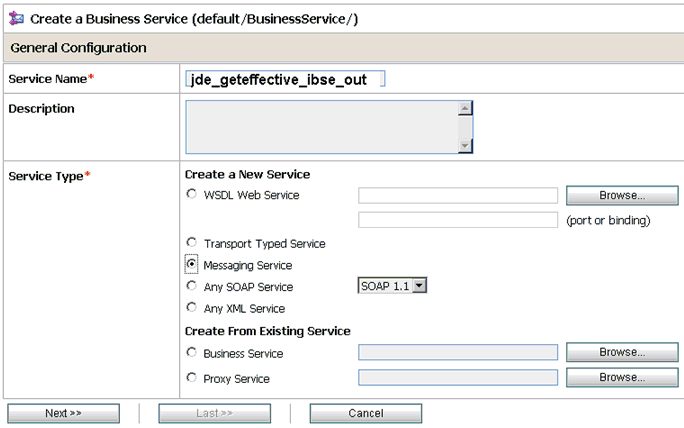The height and width of the screenshot is (428, 684).
Task: Click the Last >> button
Action: [x=214, y=413]
